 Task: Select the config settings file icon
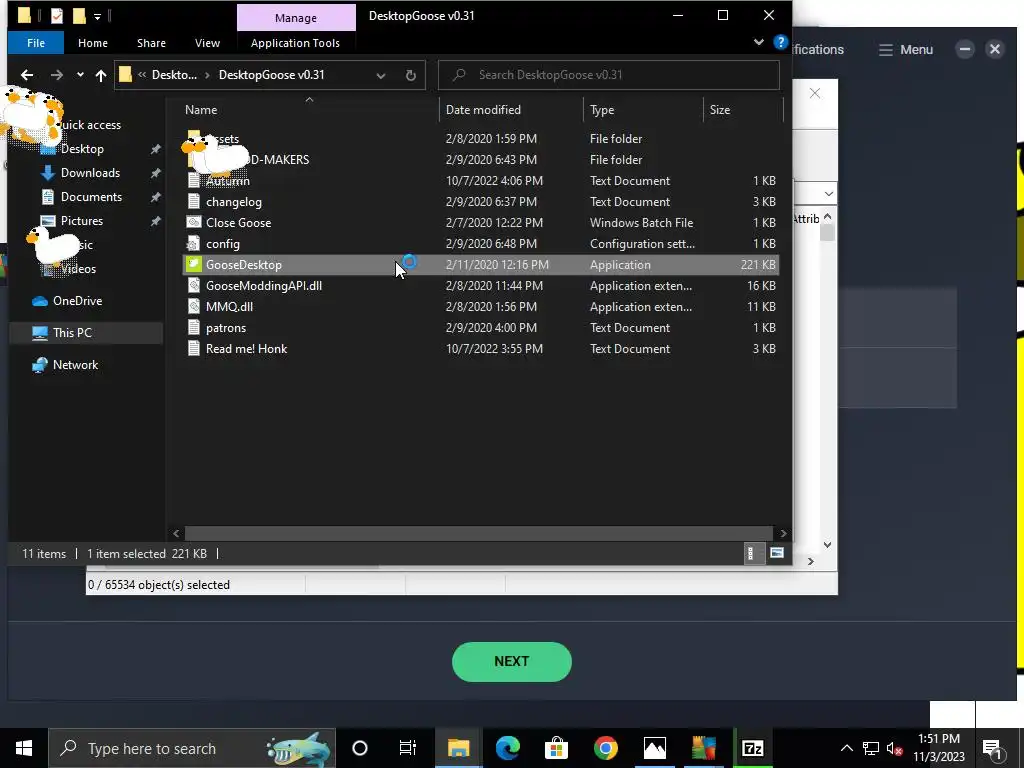coord(193,244)
